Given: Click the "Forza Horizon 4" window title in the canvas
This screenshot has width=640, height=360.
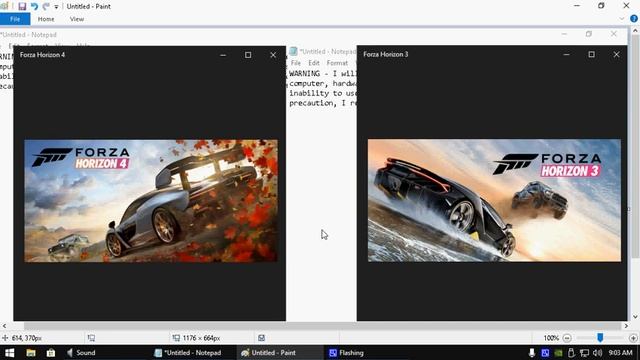Looking at the screenshot, I should [42, 55].
